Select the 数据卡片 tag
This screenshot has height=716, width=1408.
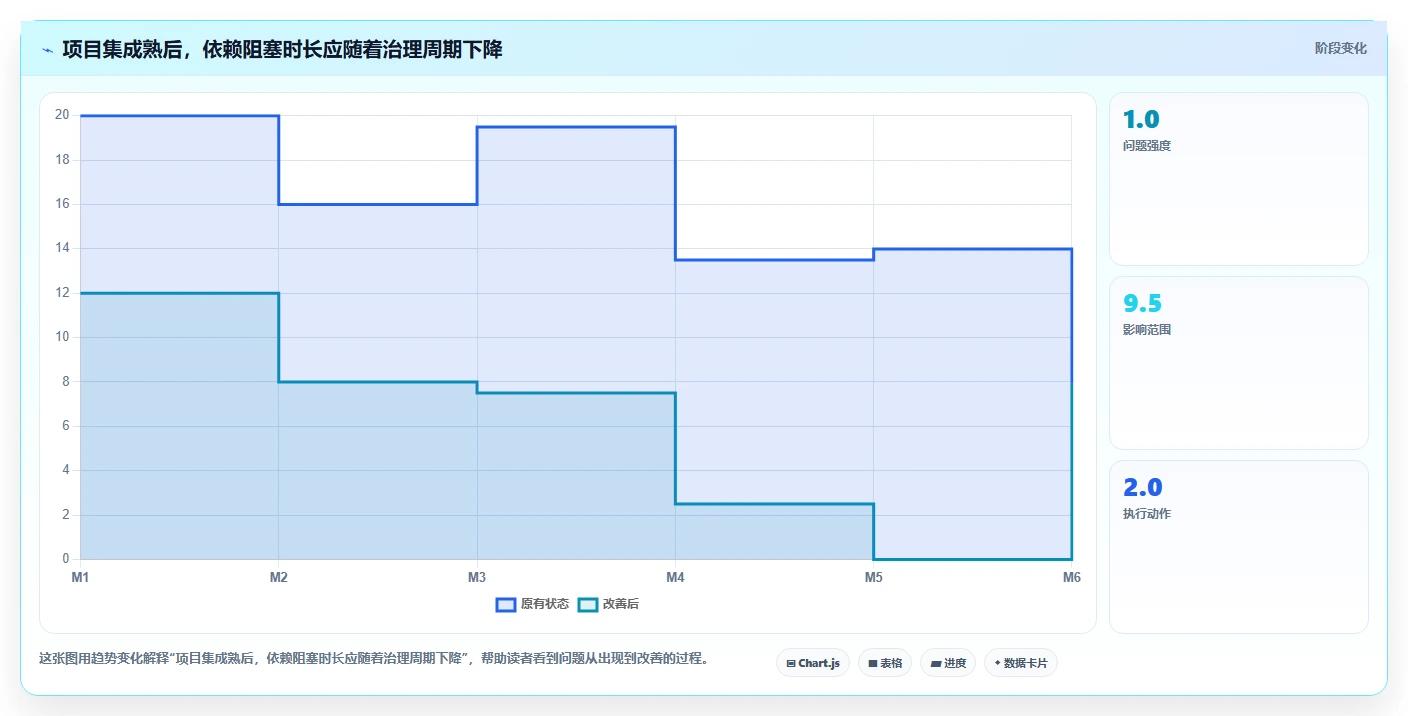click(x=1021, y=663)
